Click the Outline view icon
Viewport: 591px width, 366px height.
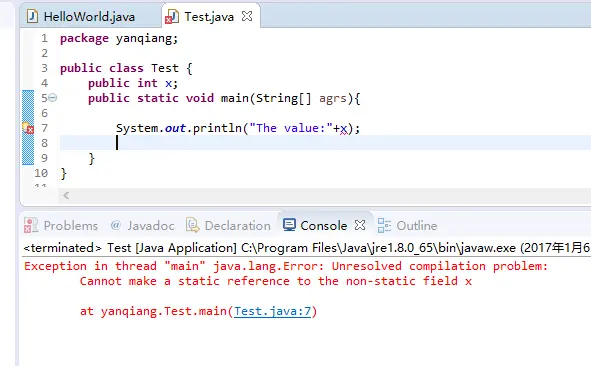pos(384,225)
